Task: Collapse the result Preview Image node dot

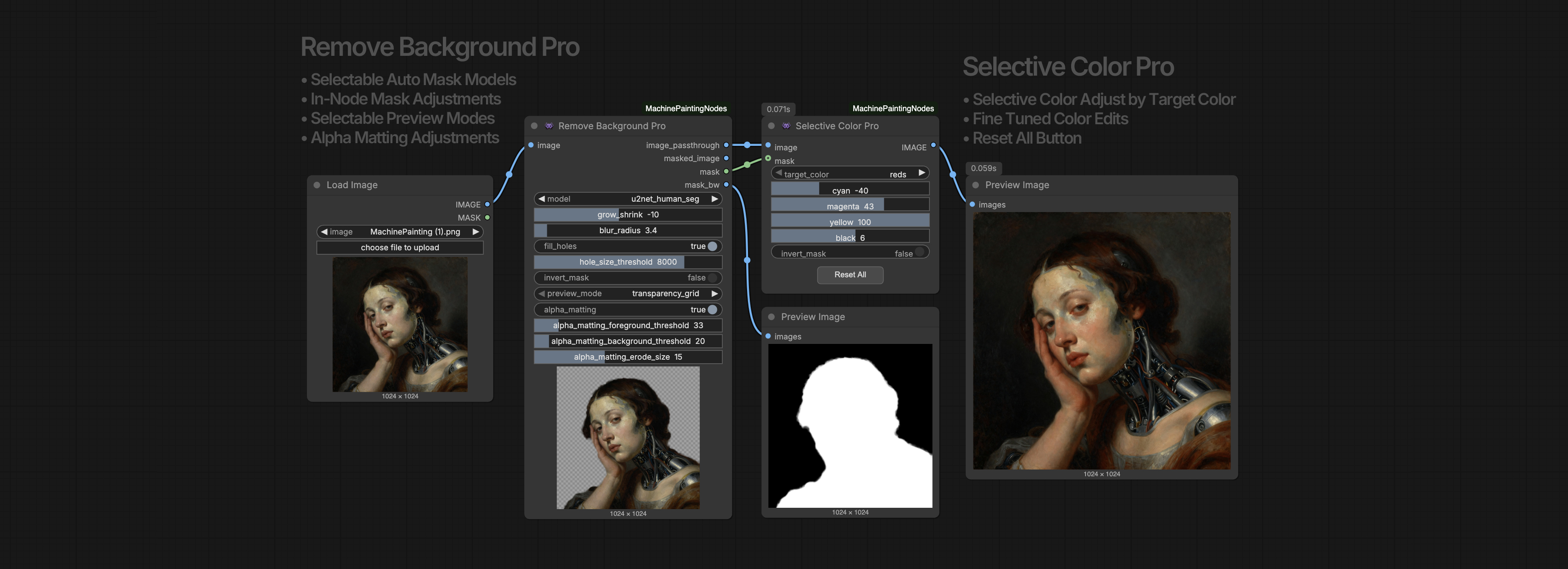Action: click(976, 185)
